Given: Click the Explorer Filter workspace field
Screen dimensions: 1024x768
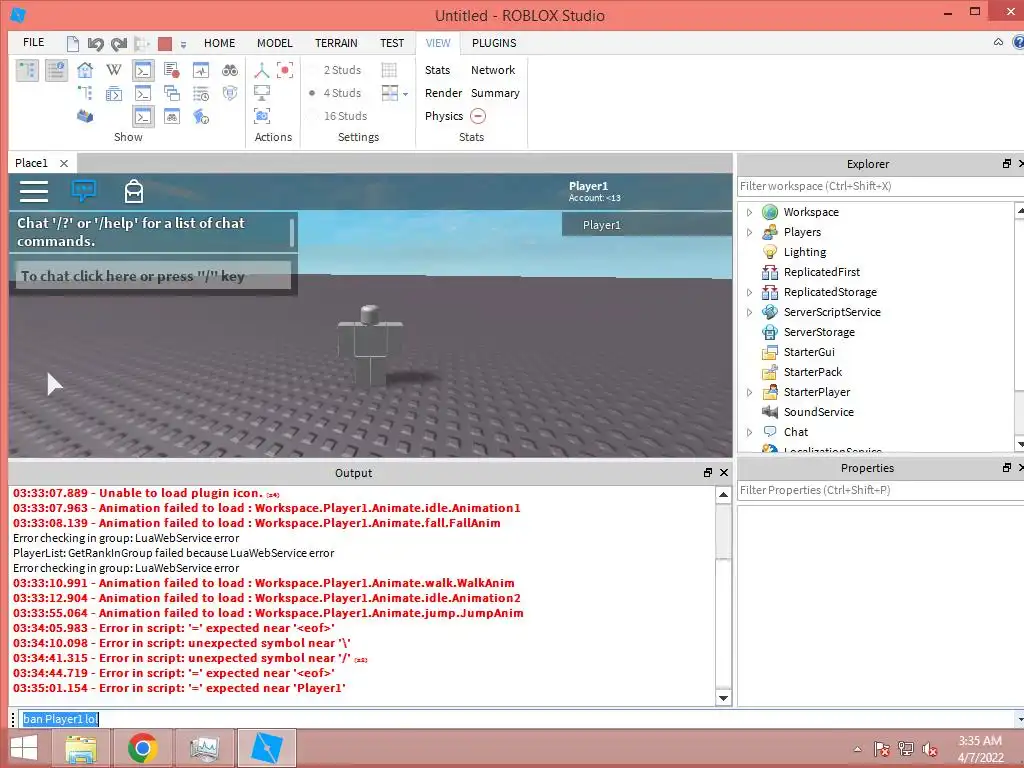Looking at the screenshot, I should click(880, 186).
